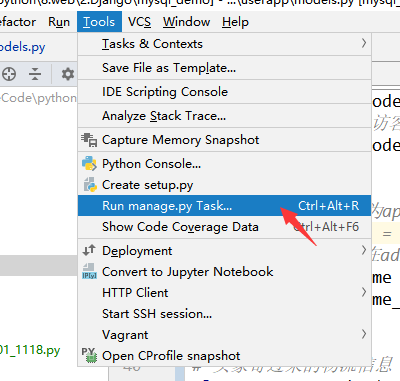Select Start SSH session
The height and width of the screenshot is (381, 400).
coord(224,313)
